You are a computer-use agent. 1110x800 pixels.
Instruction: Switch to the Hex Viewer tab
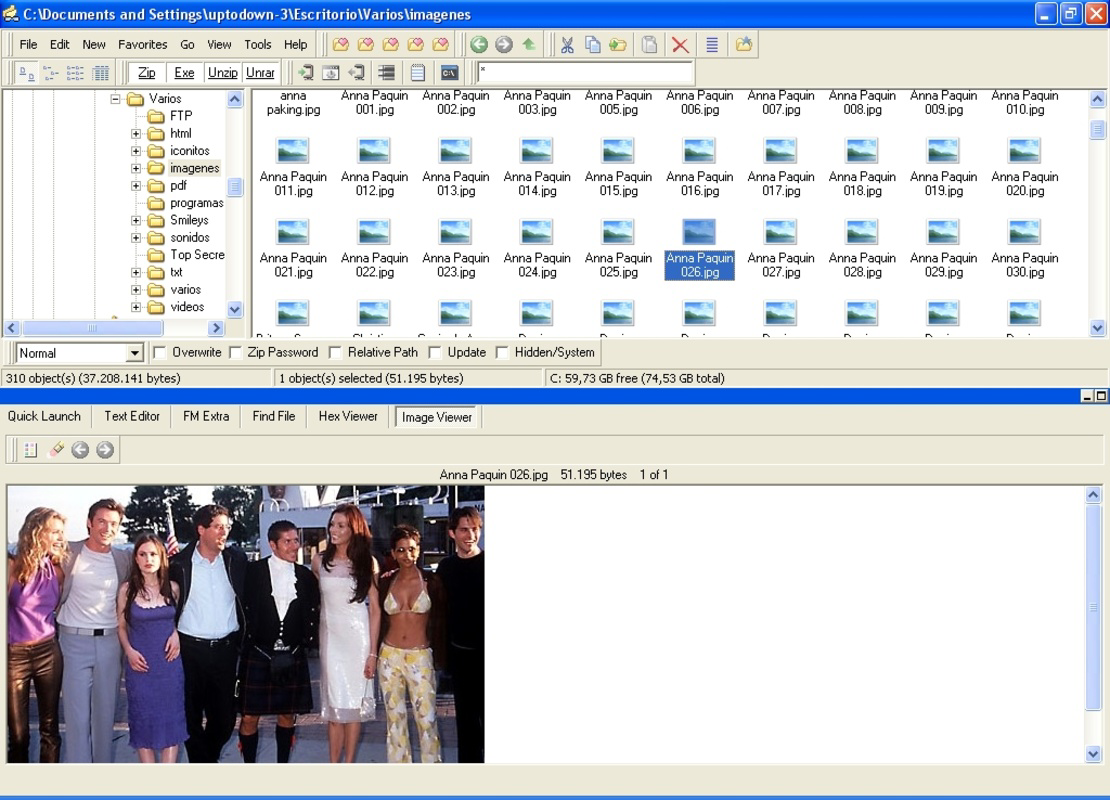pyautogui.click(x=347, y=417)
